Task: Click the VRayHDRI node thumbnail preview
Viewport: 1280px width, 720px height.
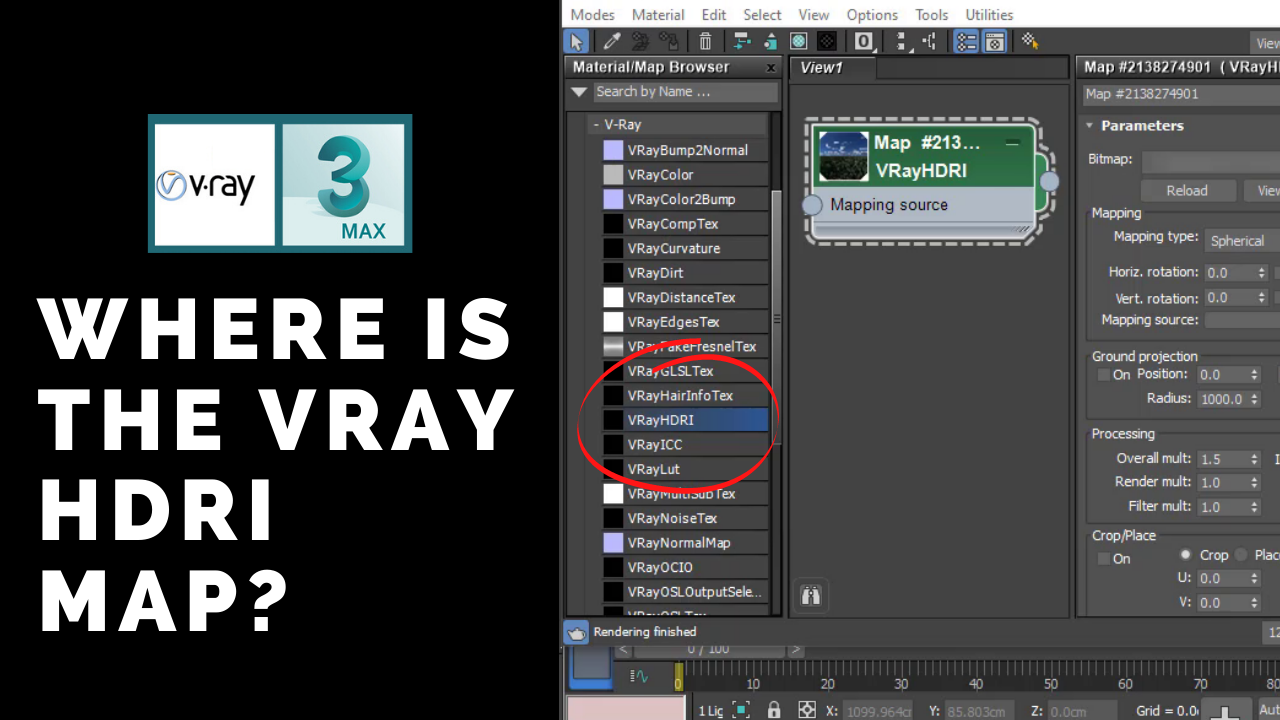Action: click(843, 156)
